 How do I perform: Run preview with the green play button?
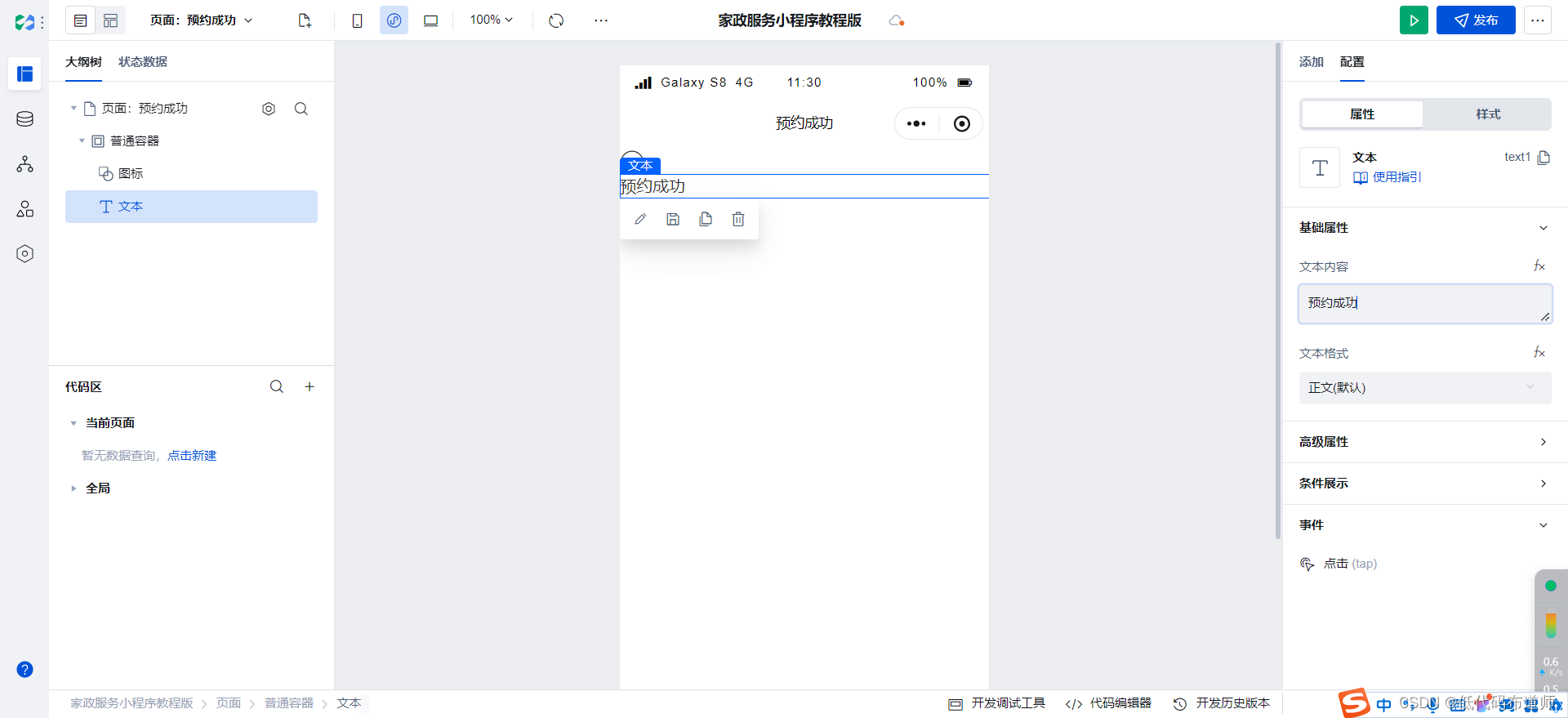point(1414,20)
